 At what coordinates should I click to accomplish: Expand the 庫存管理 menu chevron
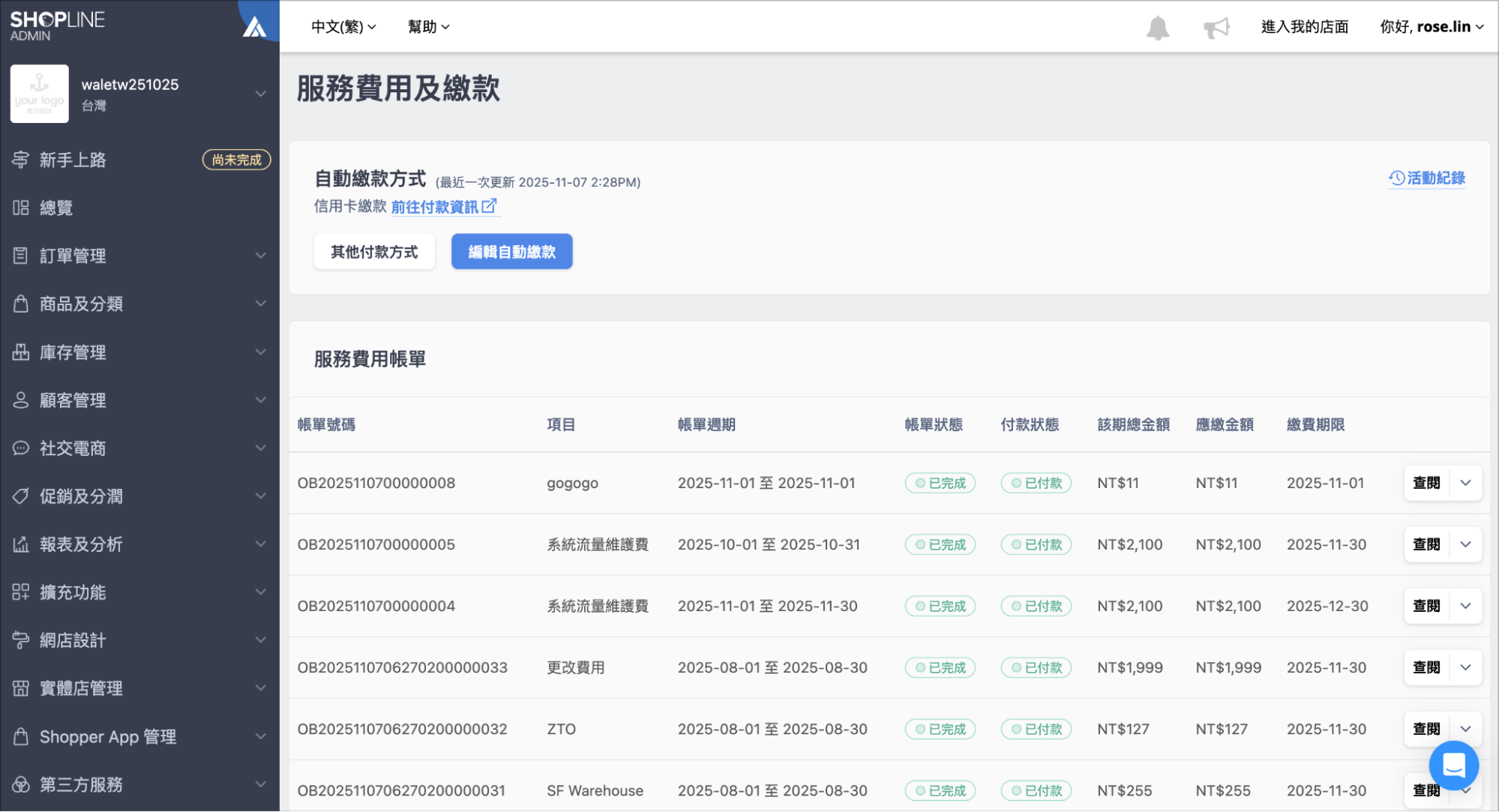[x=260, y=352]
